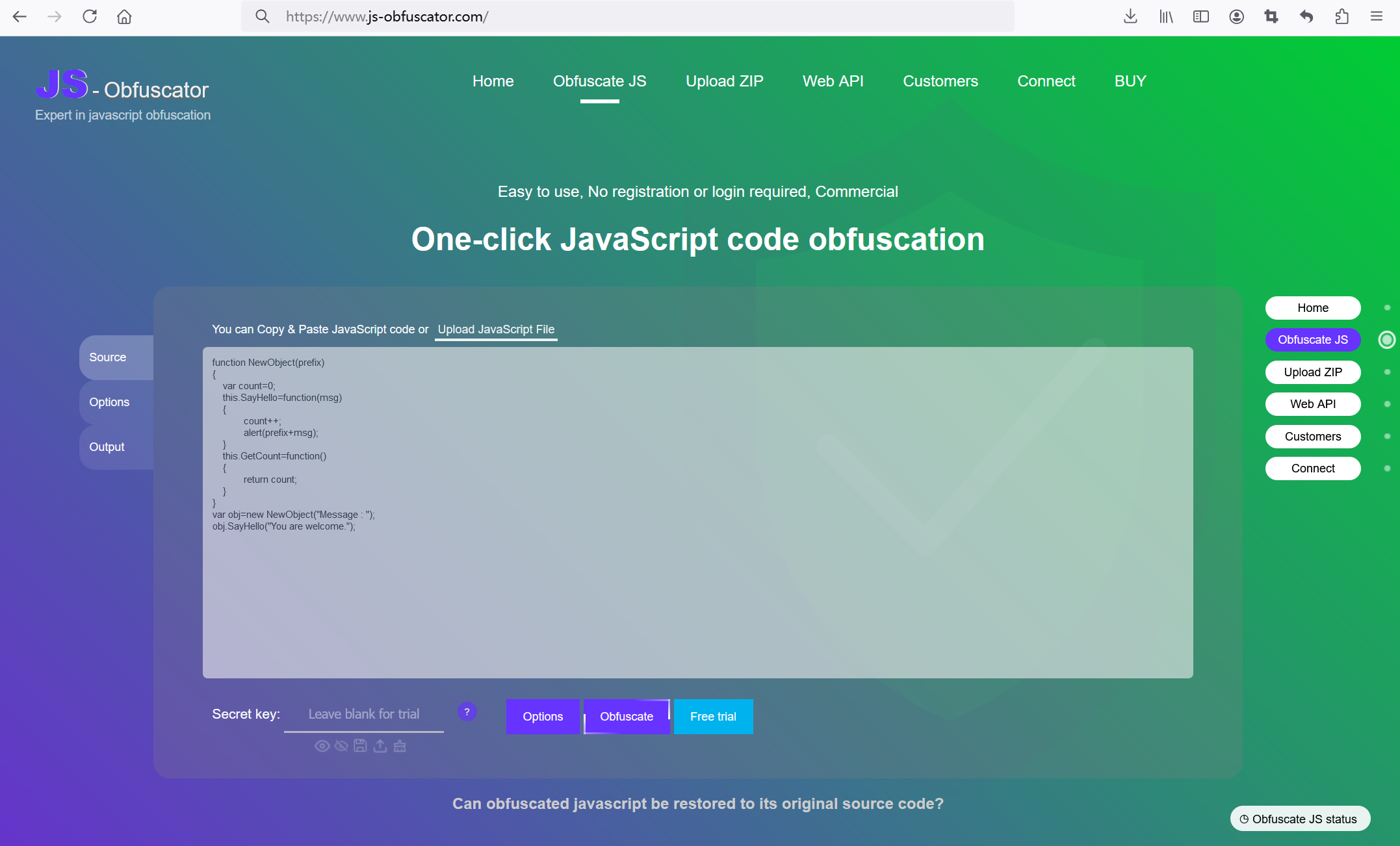
Task: Open Customers in the top navigation
Action: (x=940, y=81)
